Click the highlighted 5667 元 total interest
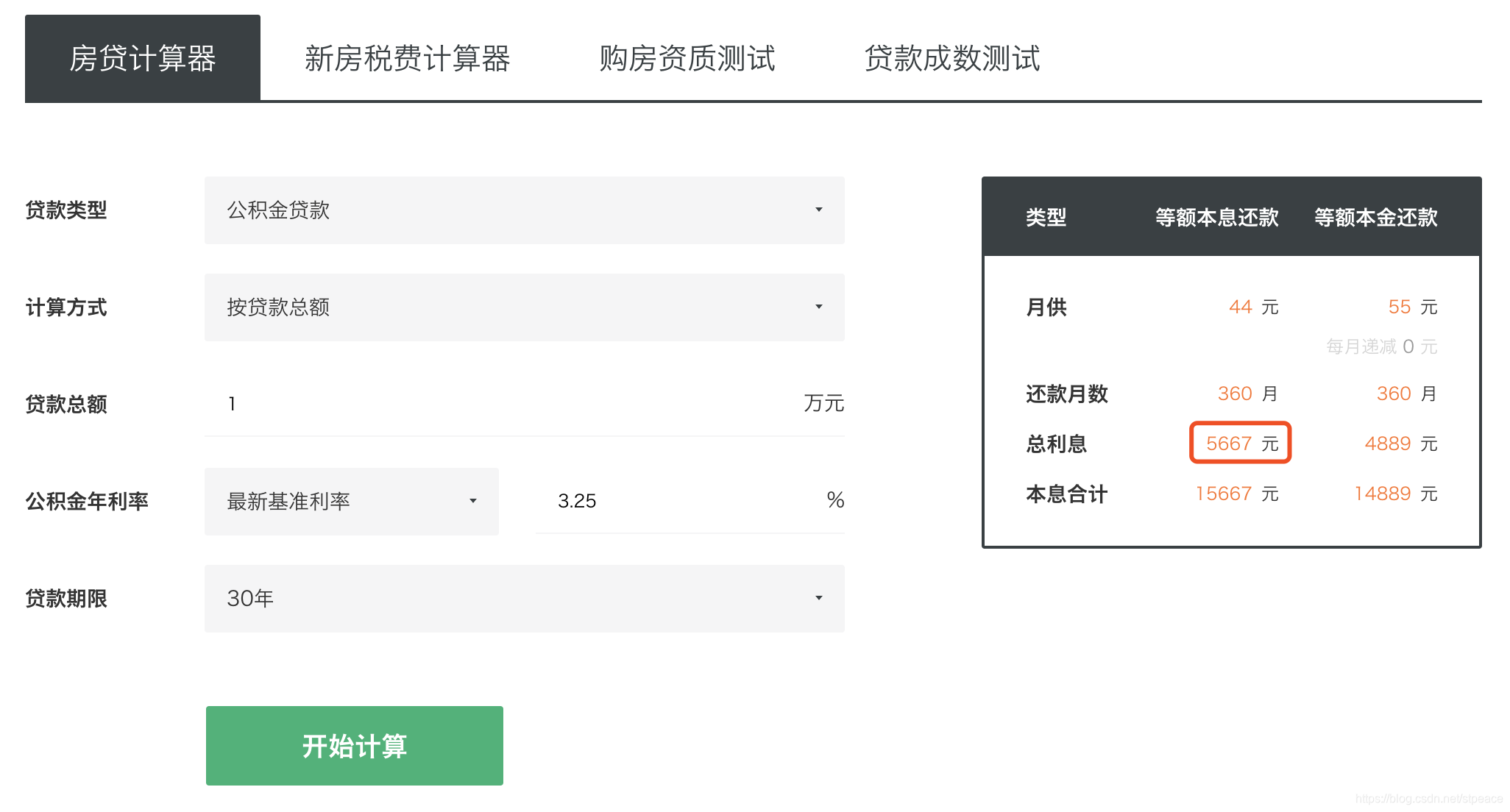The width and height of the screenshot is (1510, 812). pyautogui.click(x=1241, y=444)
